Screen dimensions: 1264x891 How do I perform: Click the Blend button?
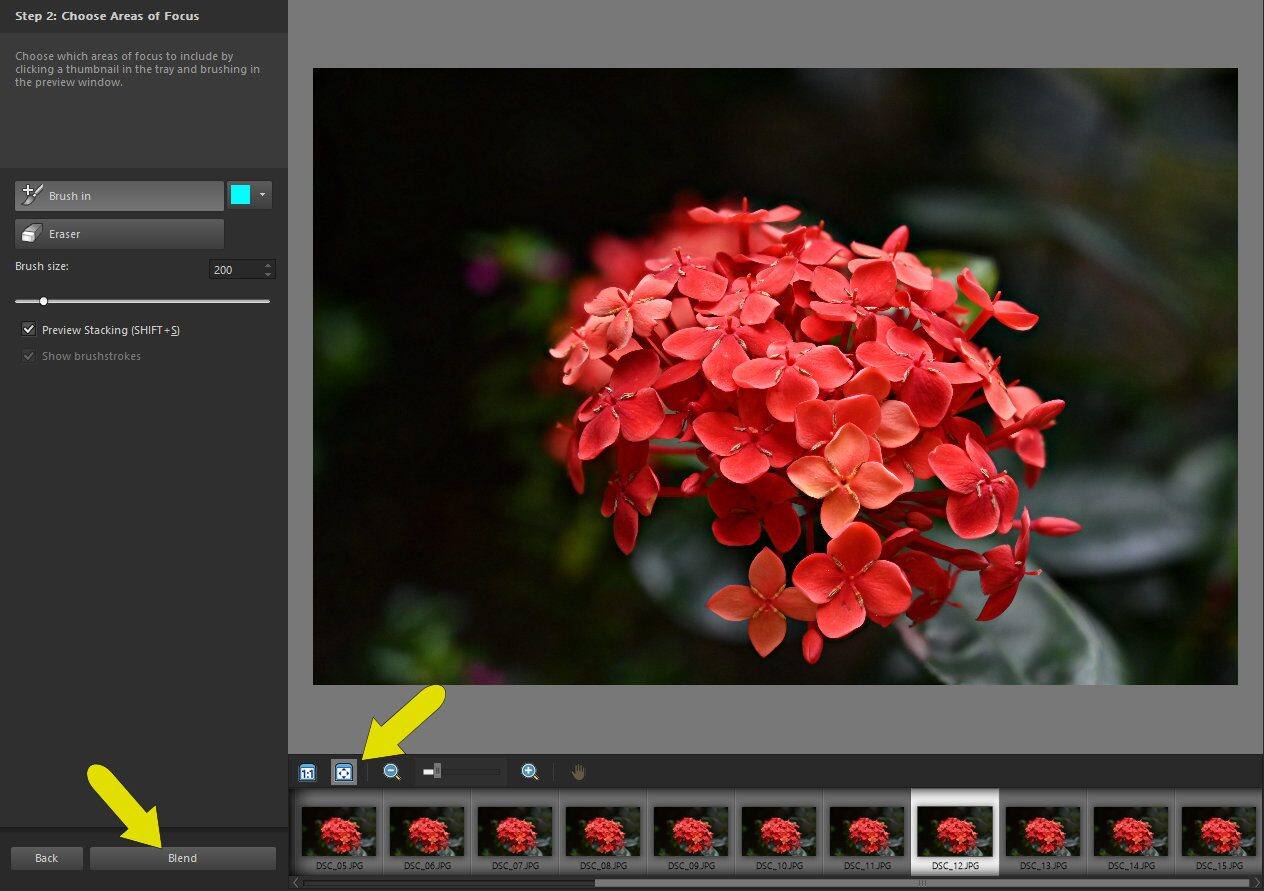point(182,858)
